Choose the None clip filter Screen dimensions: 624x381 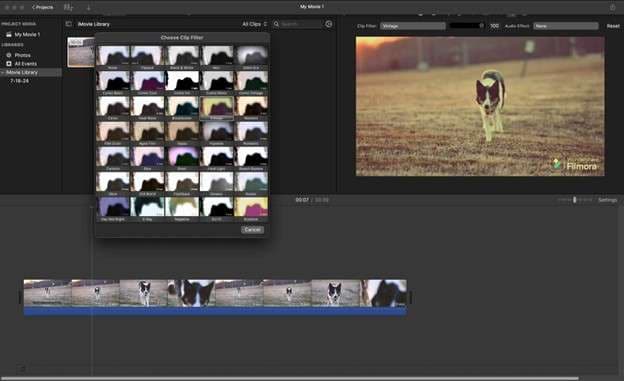[x=113, y=57]
